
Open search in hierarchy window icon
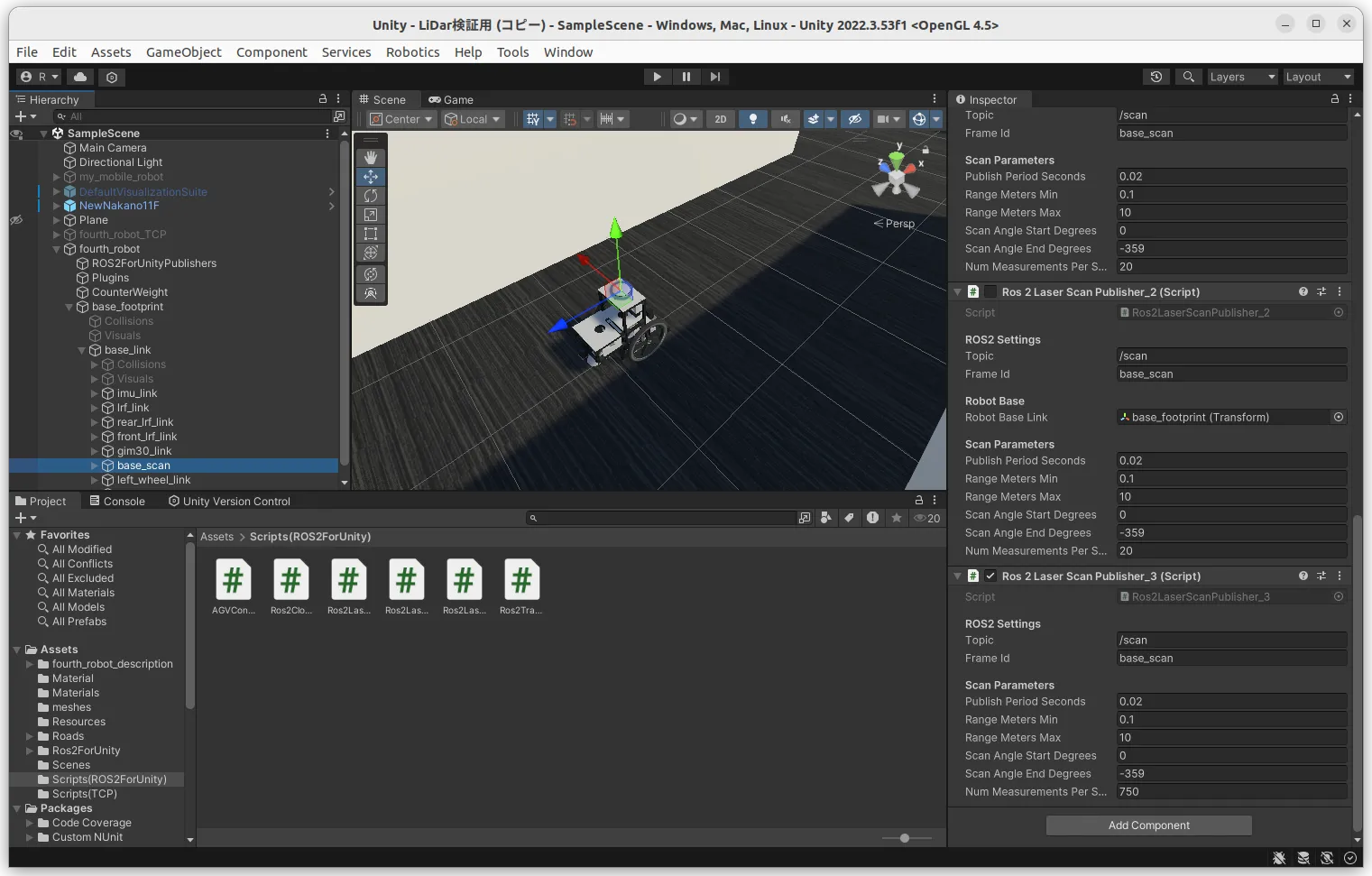pos(339,116)
